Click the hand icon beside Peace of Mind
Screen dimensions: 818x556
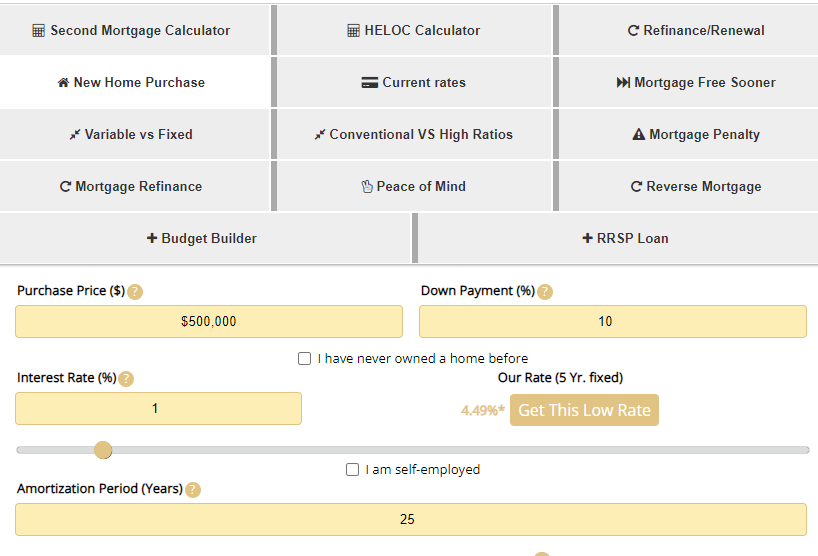[367, 186]
